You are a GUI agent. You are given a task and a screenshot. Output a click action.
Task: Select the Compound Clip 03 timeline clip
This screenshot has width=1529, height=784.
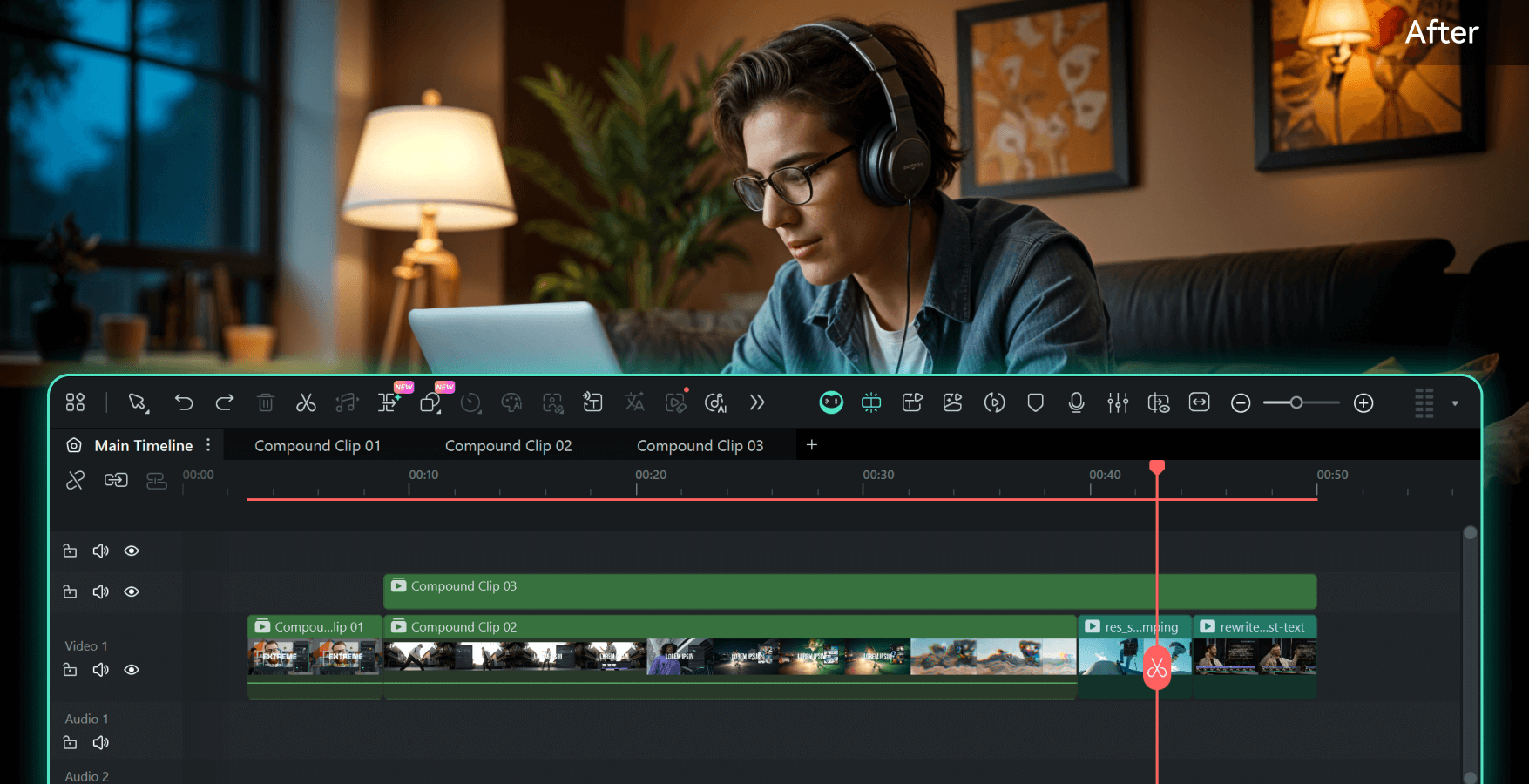coord(849,591)
